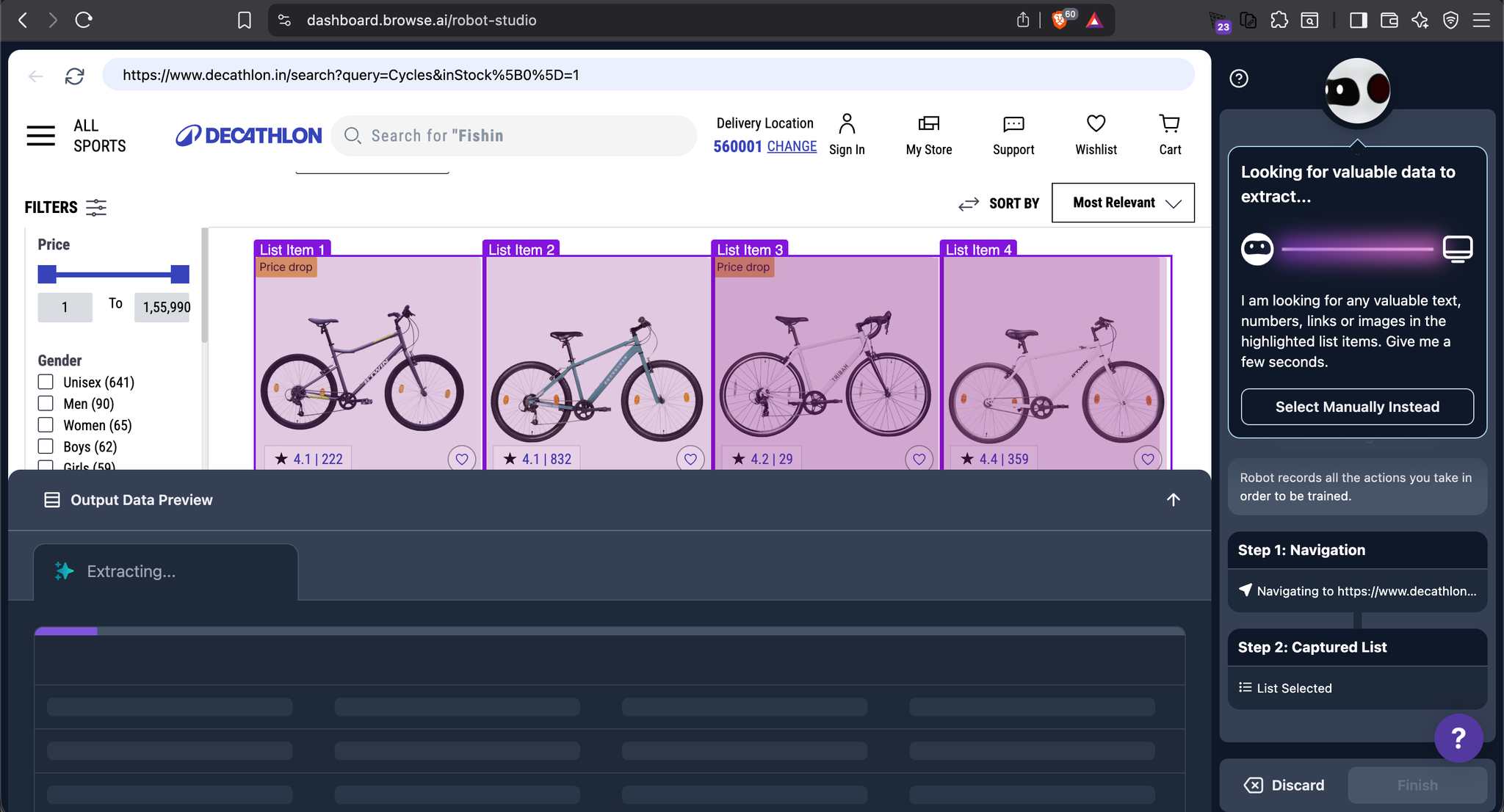The width and height of the screenshot is (1504, 812).
Task: Click the sort swap-arrows icon beside SORT BY
Action: coord(969,203)
